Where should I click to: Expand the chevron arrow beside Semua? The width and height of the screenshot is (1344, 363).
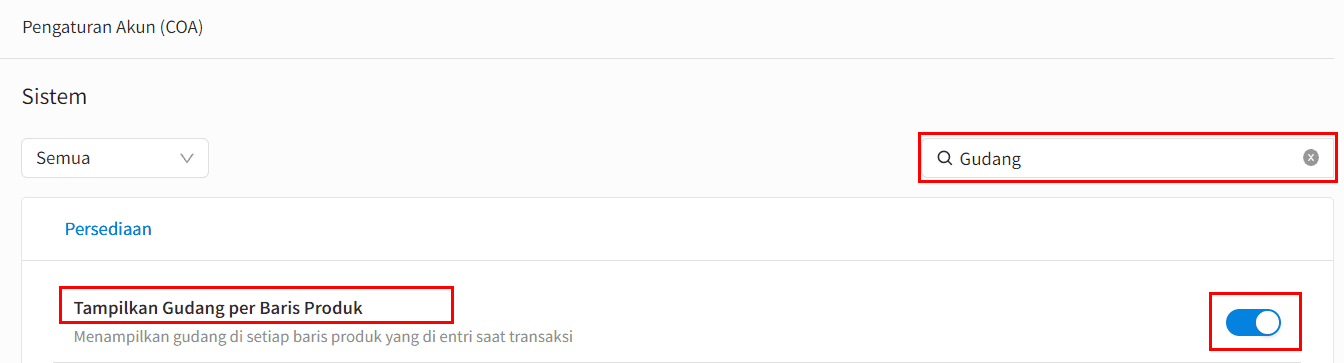tap(187, 158)
